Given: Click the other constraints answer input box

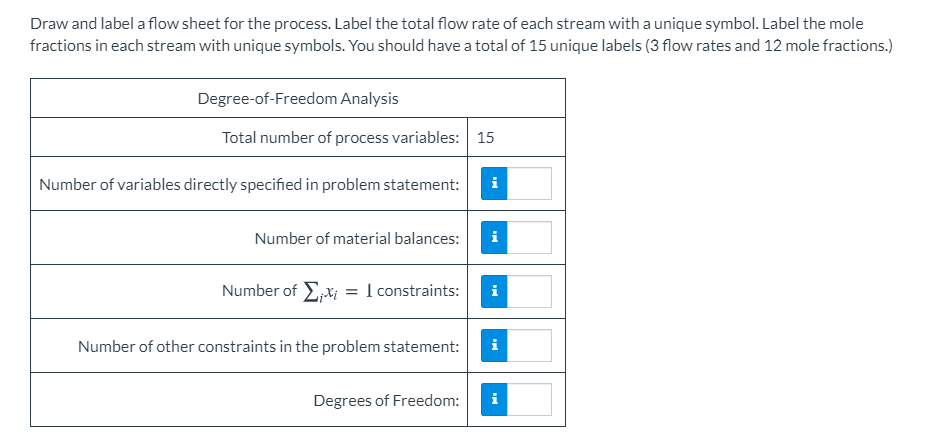Looking at the screenshot, I should tap(527, 346).
